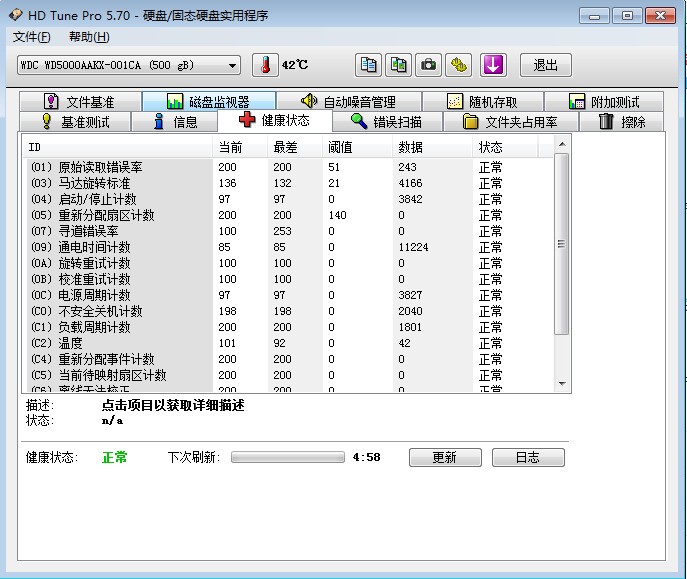
Task: Open the drive selection dropdown WDC WD5000AAKX
Action: (x=129, y=65)
